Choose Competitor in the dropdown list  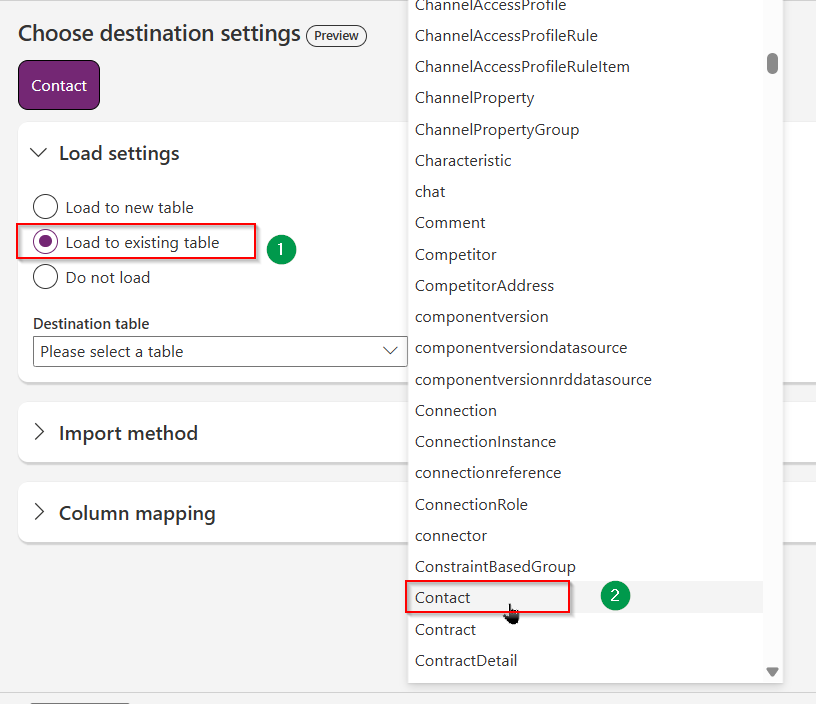[x=585, y=254]
